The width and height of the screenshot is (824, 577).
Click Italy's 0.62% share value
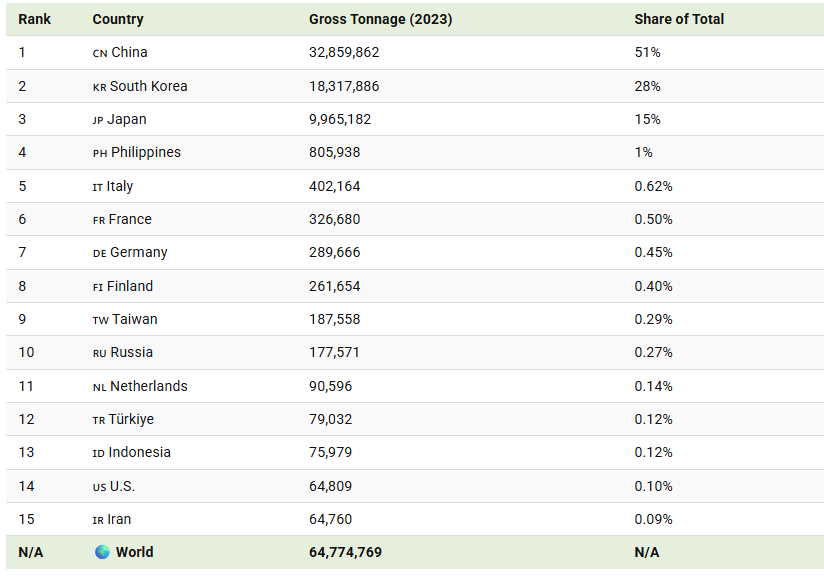click(x=653, y=186)
